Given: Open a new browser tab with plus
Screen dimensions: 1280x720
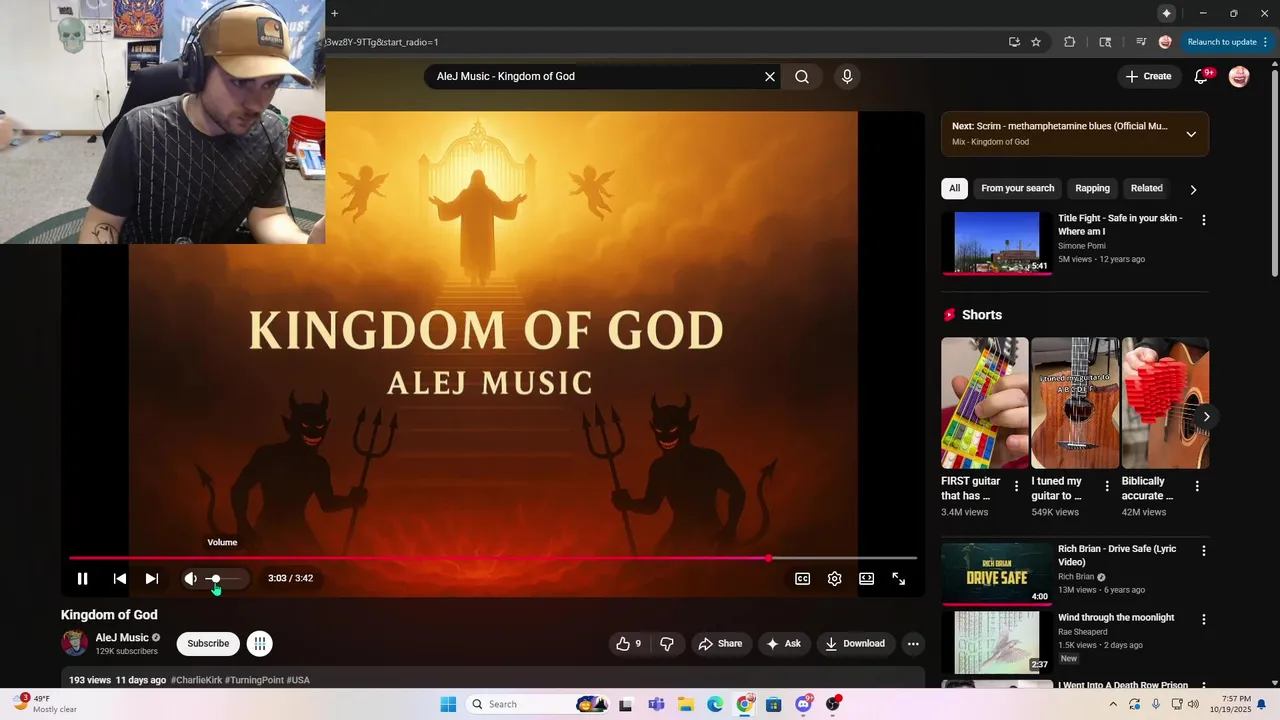Looking at the screenshot, I should (334, 13).
